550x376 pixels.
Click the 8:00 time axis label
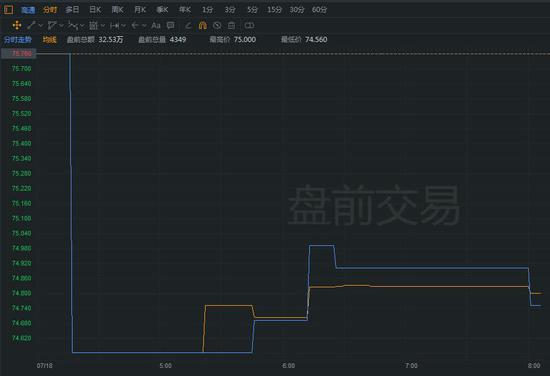coord(534,366)
